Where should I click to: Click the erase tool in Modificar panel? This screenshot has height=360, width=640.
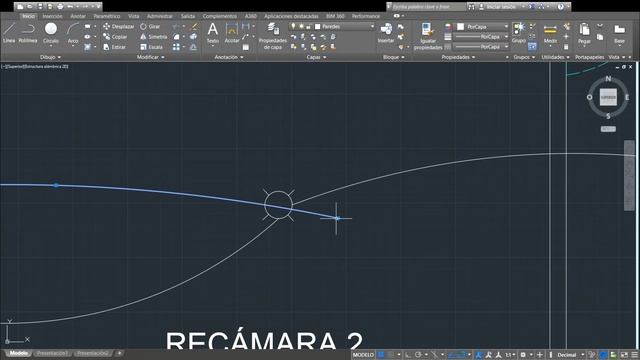pyautogui.click(x=195, y=27)
